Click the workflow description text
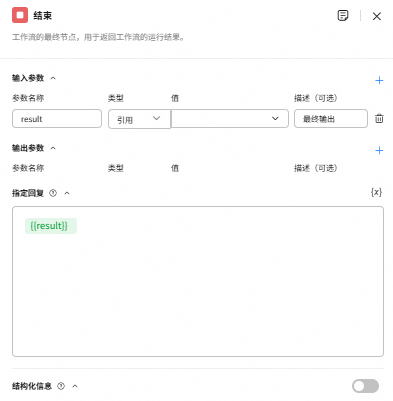393x401 pixels. point(98,37)
